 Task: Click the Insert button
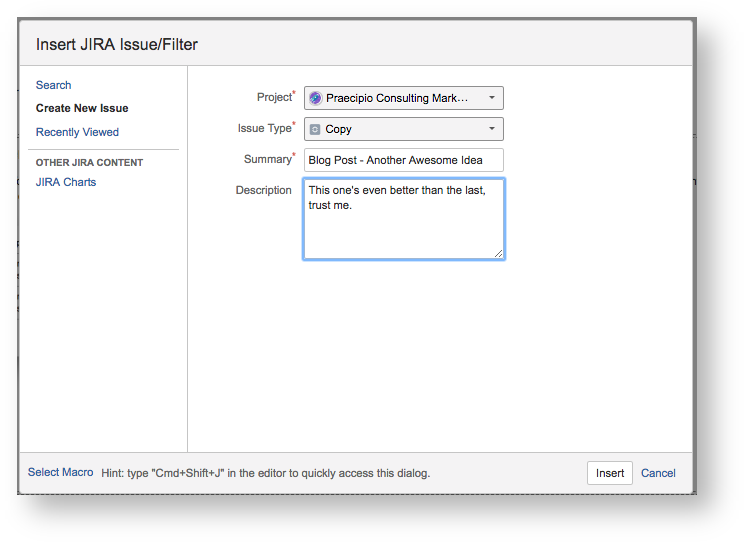tap(610, 473)
